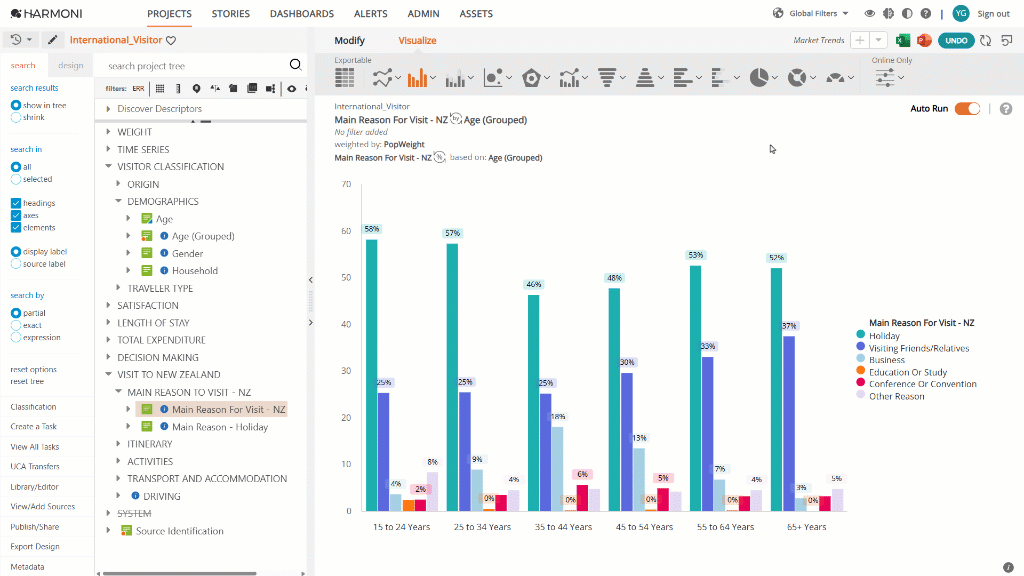1024x576 pixels.
Task: Toggle the Auto Run switch
Action: (x=967, y=108)
